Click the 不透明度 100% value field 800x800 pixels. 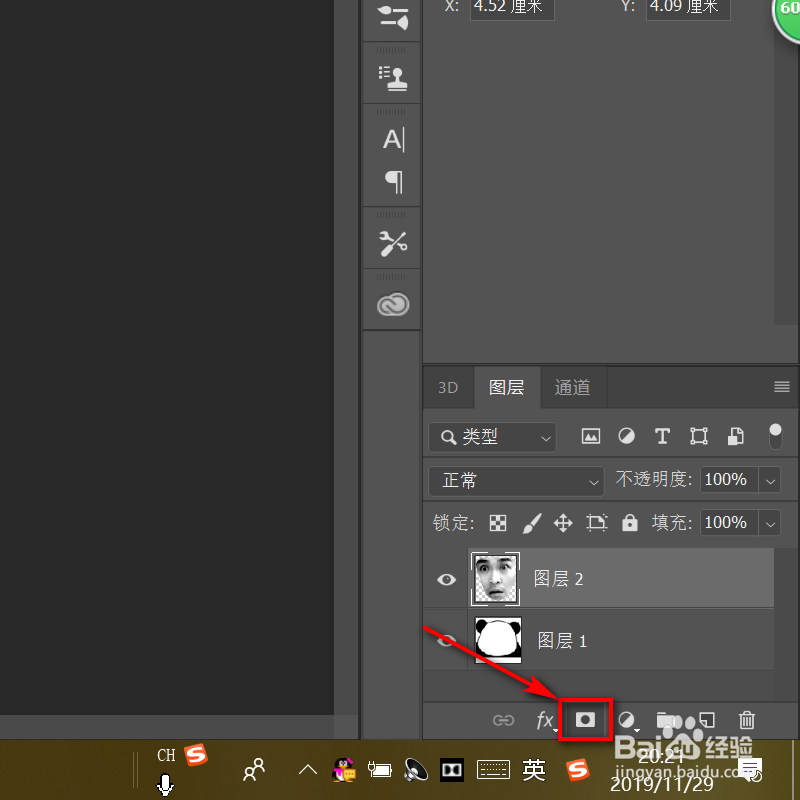[x=729, y=480]
